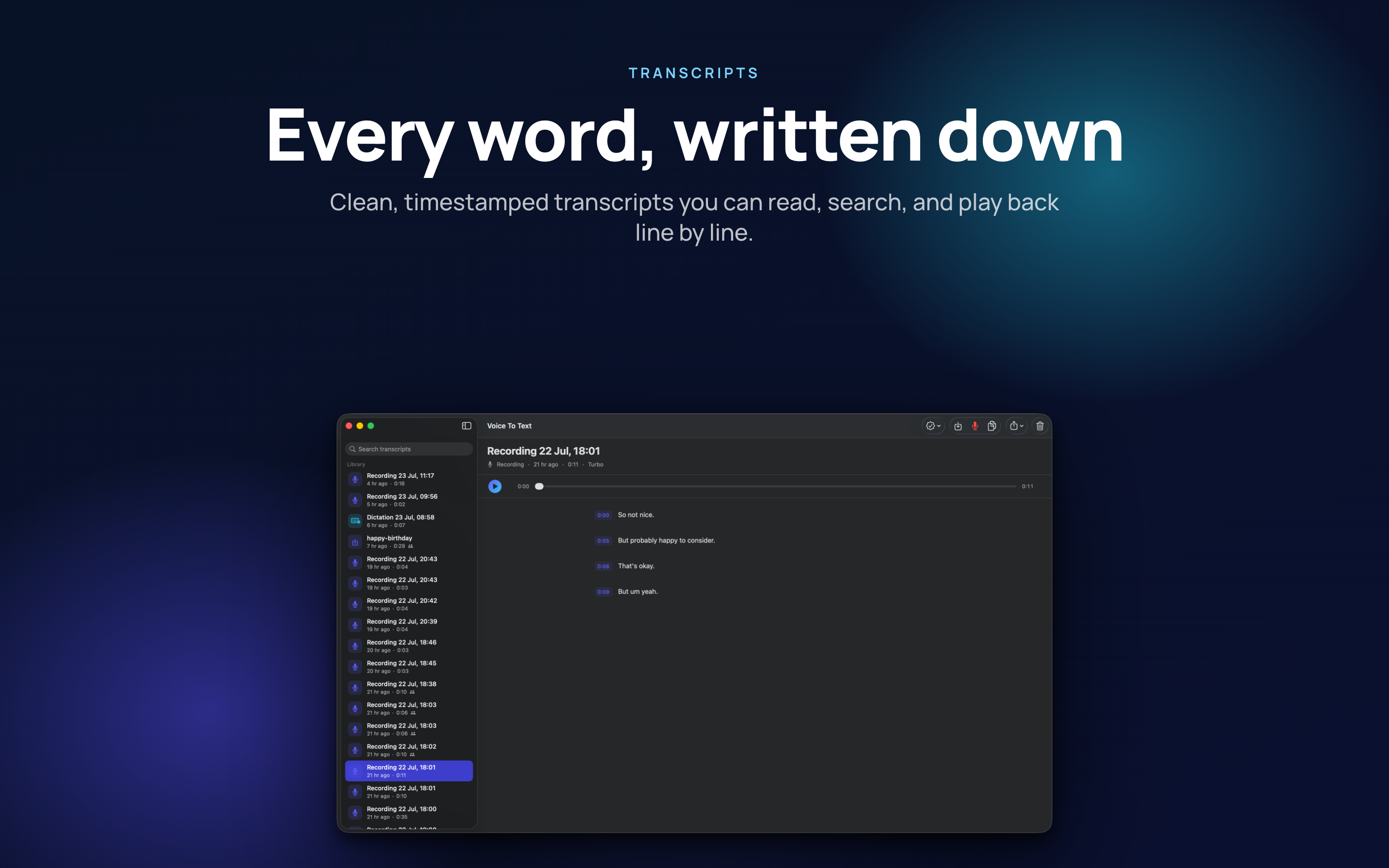Click the import audio file icon

click(x=958, y=426)
